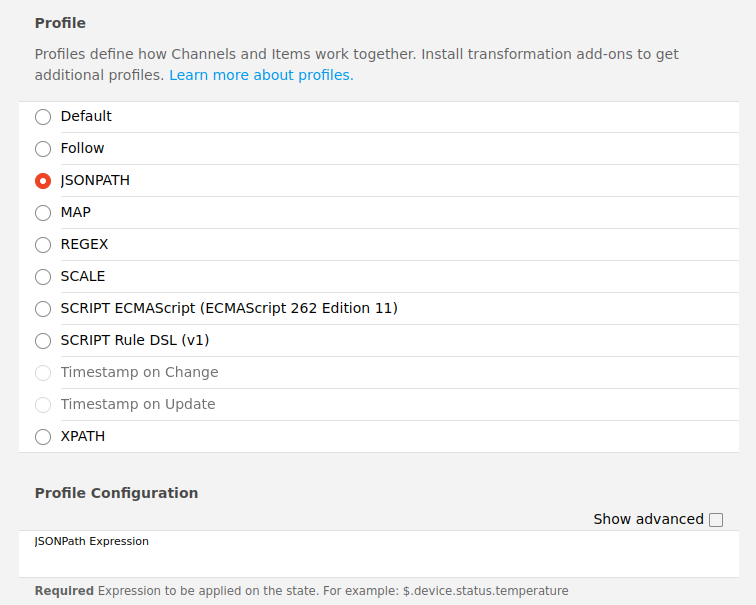
Task: Select the Timestamp on Change radio button
Action: point(43,373)
